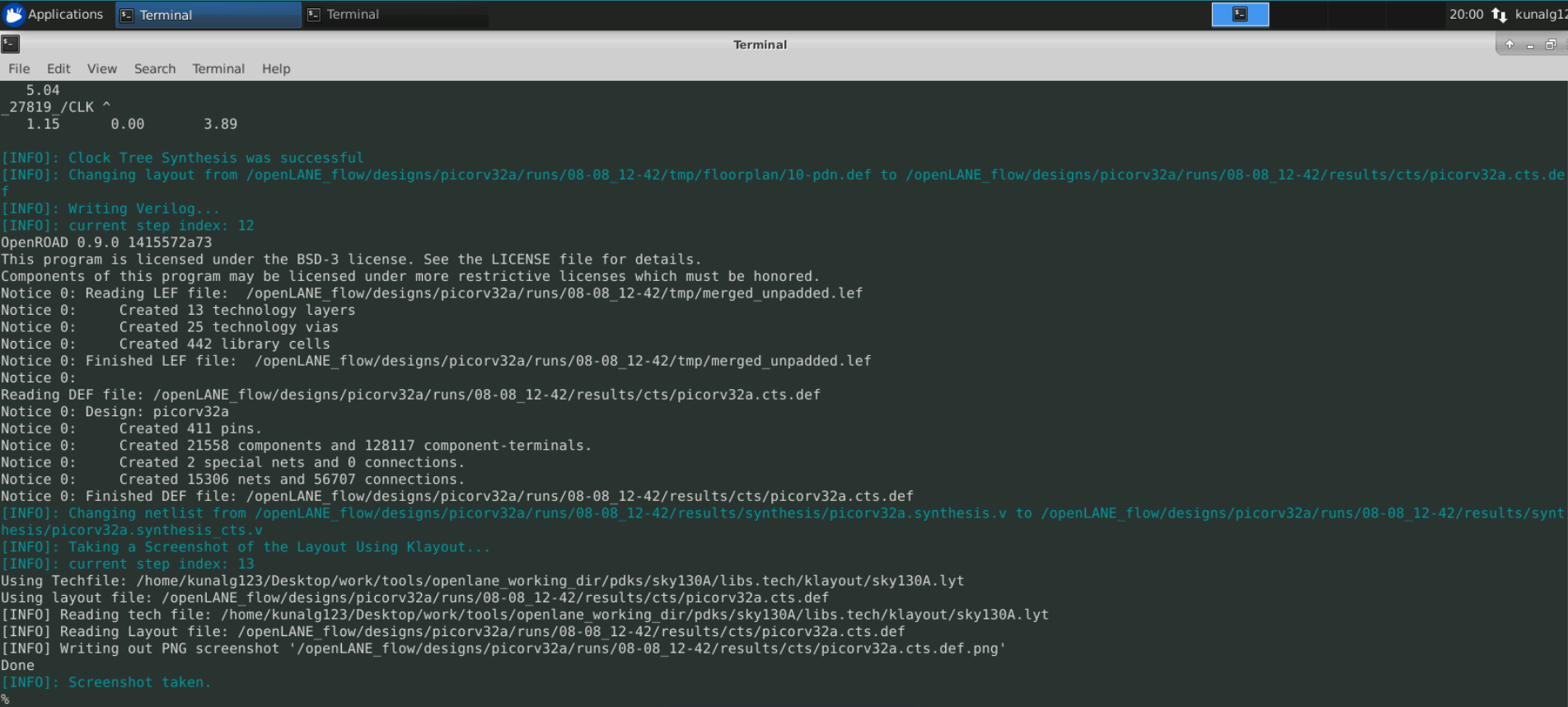Click the 'Reading DEF file' line
Screen dimensions: 1568x707
point(410,394)
